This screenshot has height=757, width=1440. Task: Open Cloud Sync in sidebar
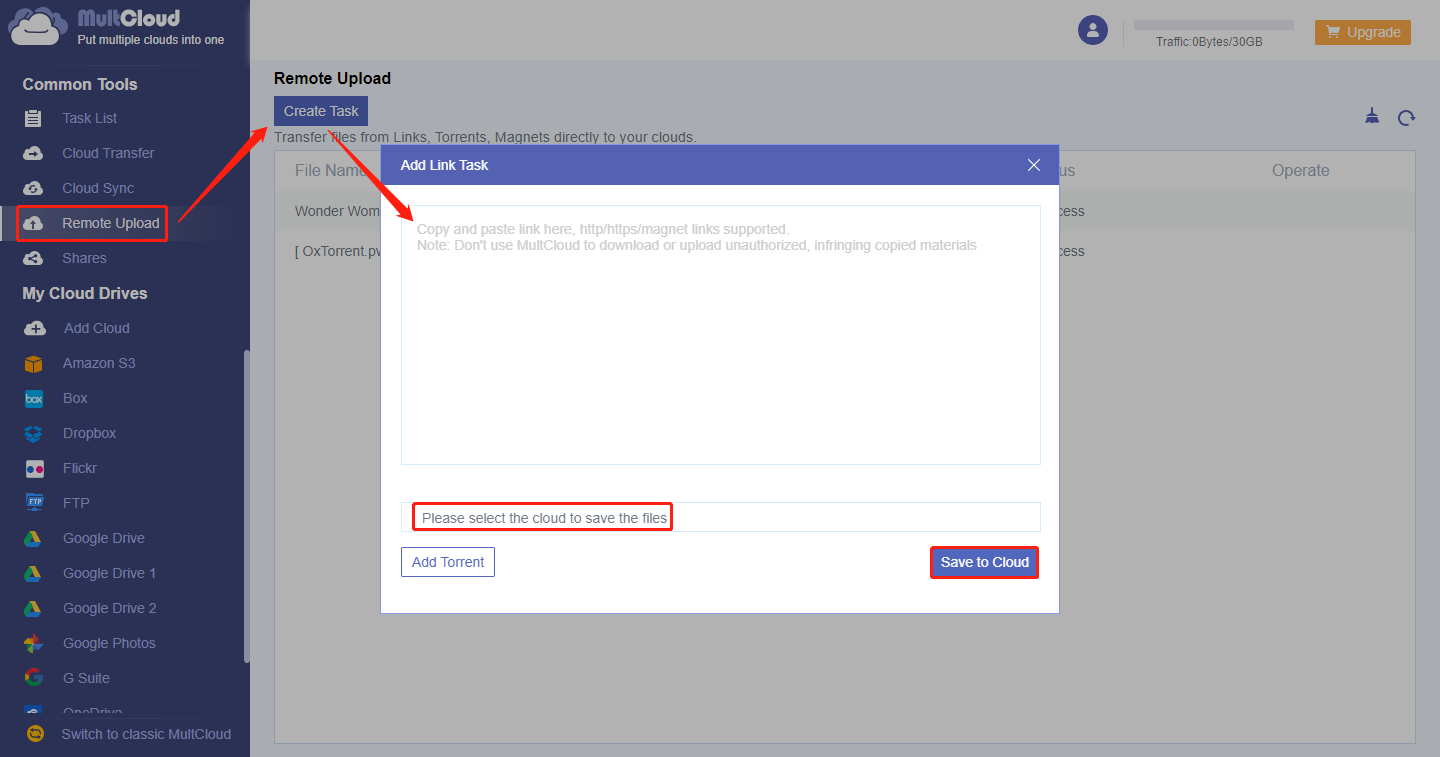tap(98, 188)
